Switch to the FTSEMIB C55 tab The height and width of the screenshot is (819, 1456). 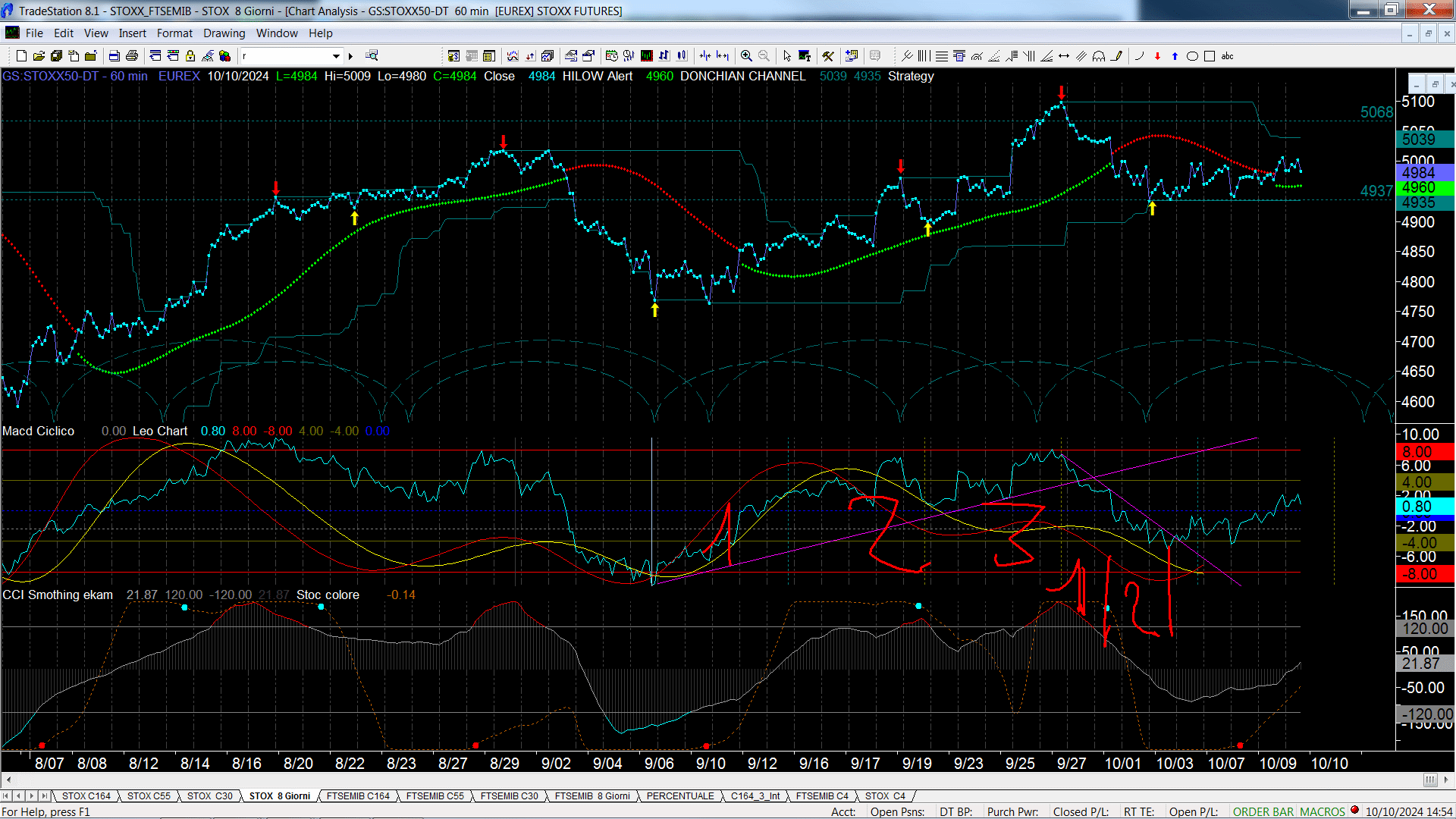(435, 795)
